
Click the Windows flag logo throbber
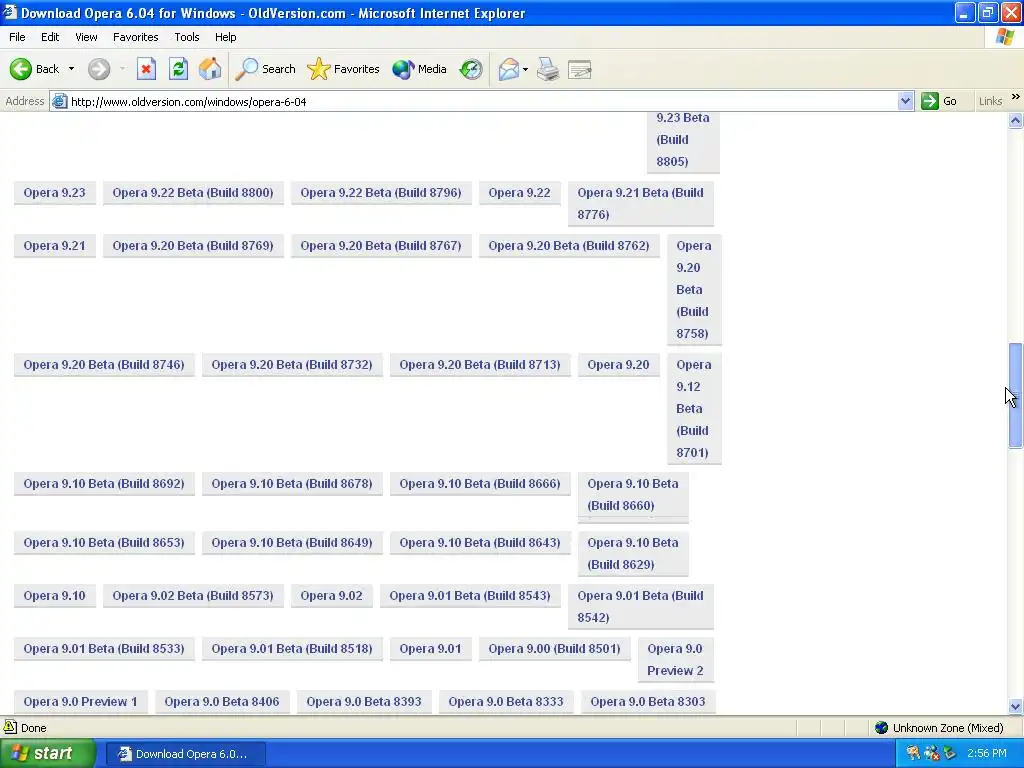1005,37
